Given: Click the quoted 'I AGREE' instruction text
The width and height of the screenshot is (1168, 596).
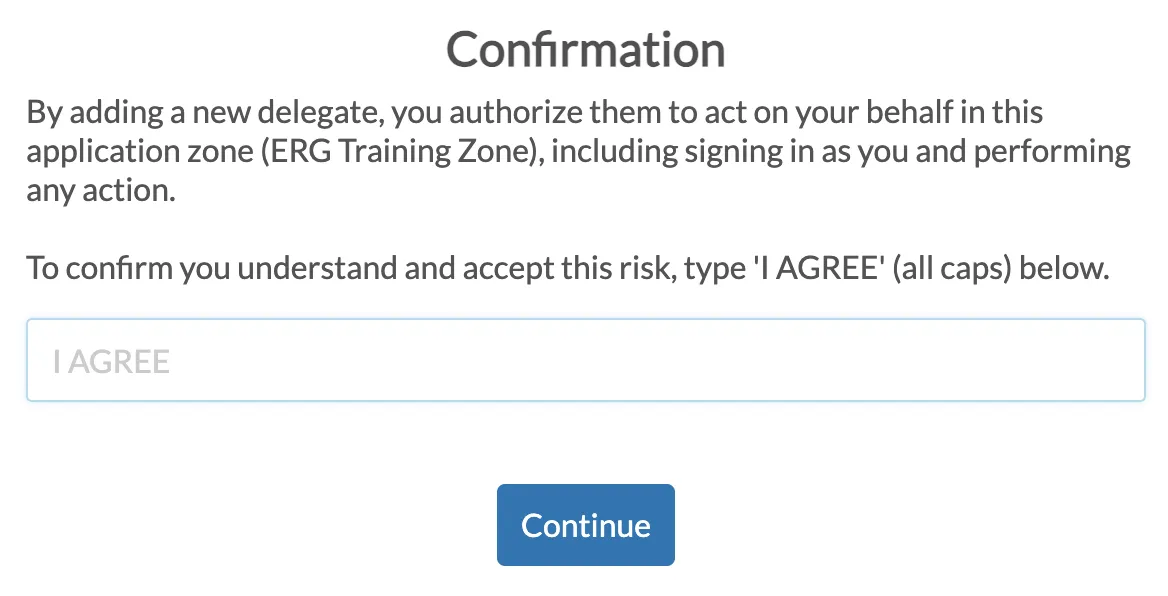Looking at the screenshot, I should [813, 269].
